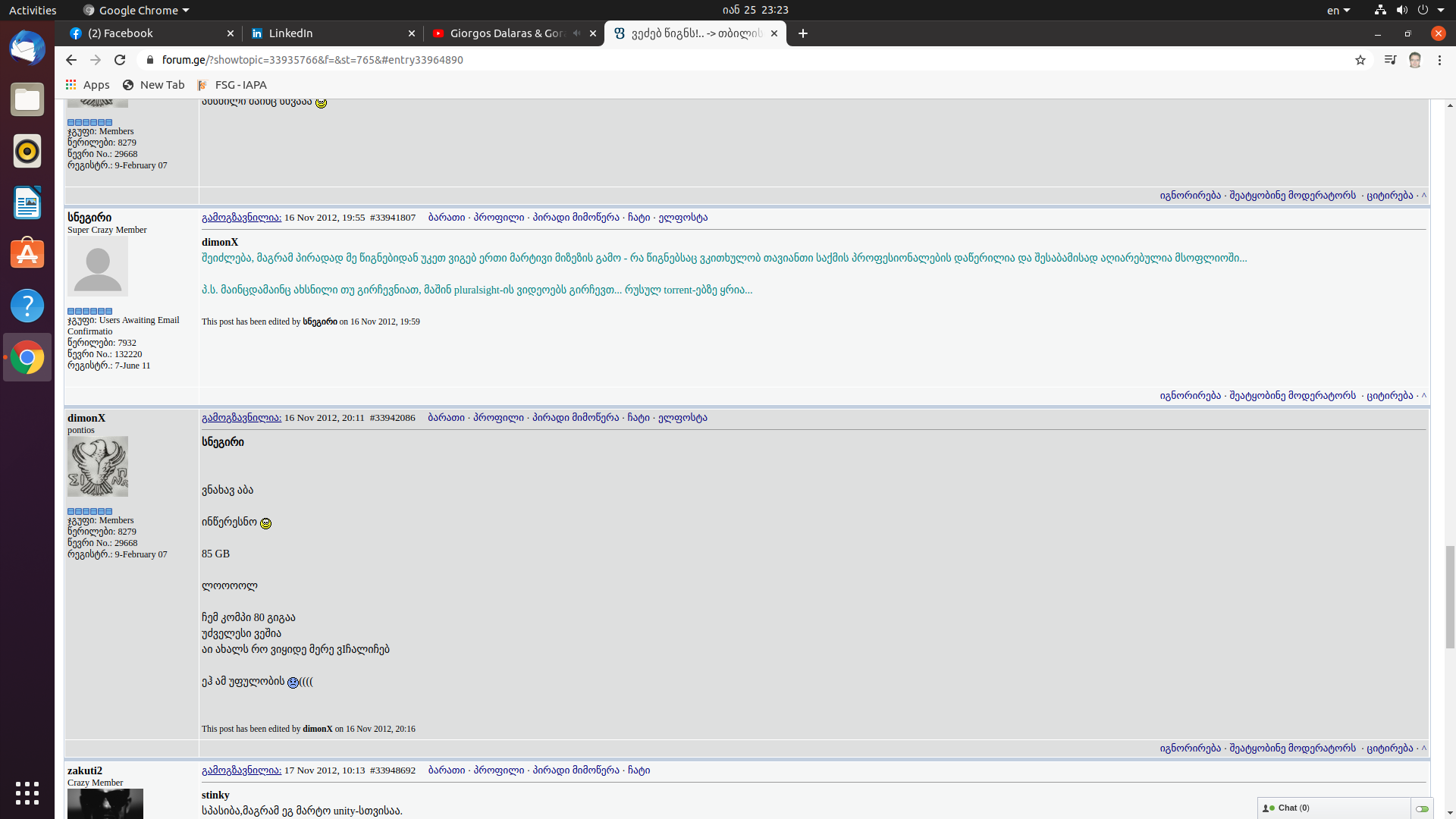Reload the forum page
The width and height of the screenshot is (1456, 819).
[120, 60]
